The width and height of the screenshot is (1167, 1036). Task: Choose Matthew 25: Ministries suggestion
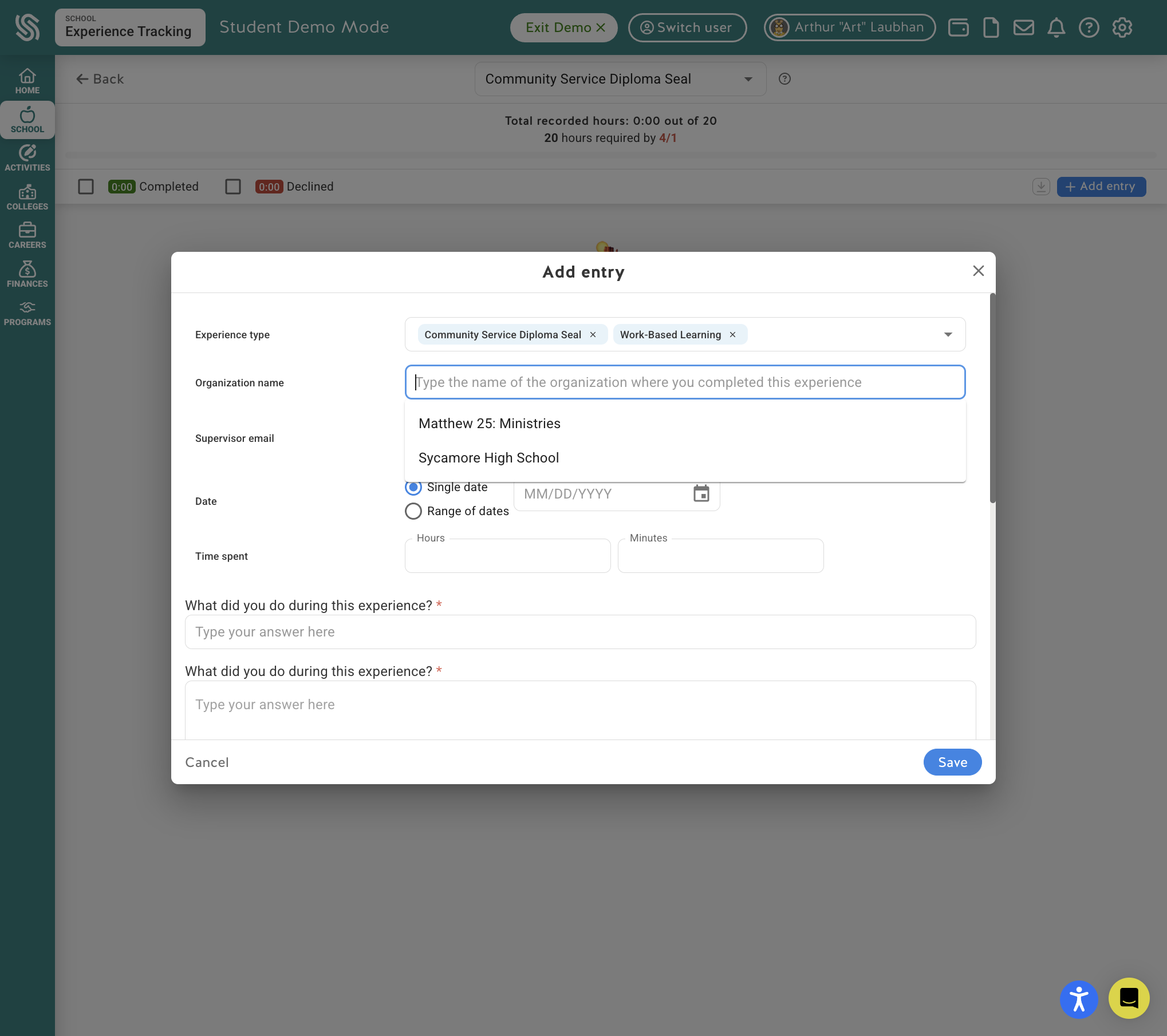point(685,424)
